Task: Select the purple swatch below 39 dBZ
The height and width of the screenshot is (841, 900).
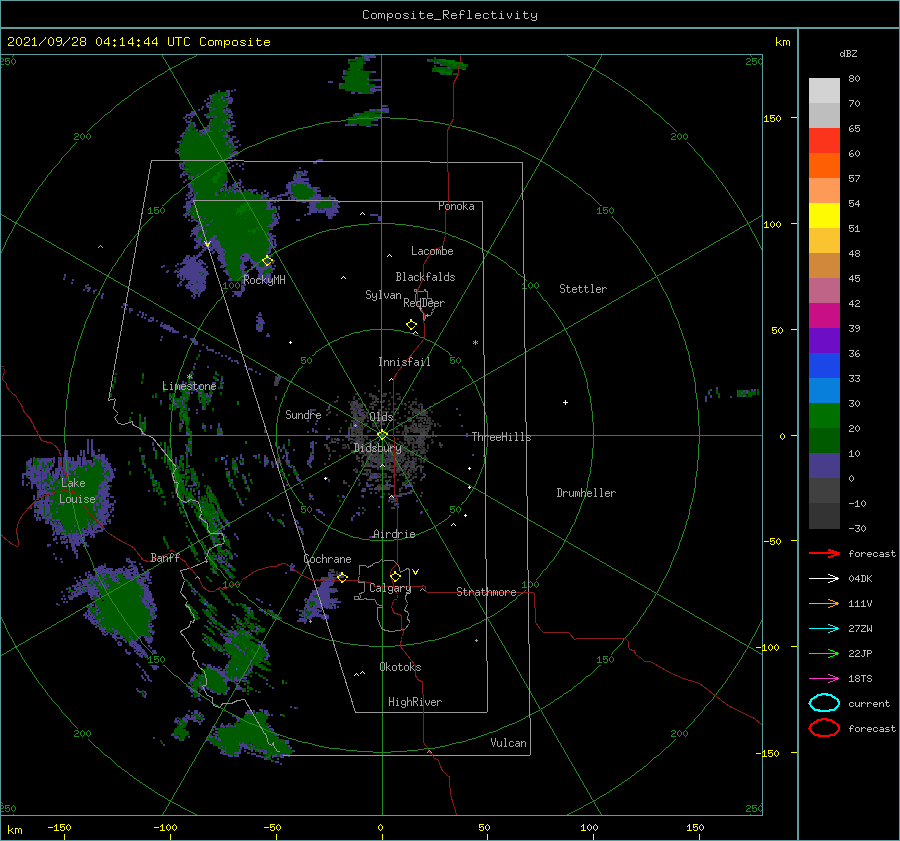Action: tap(824, 341)
